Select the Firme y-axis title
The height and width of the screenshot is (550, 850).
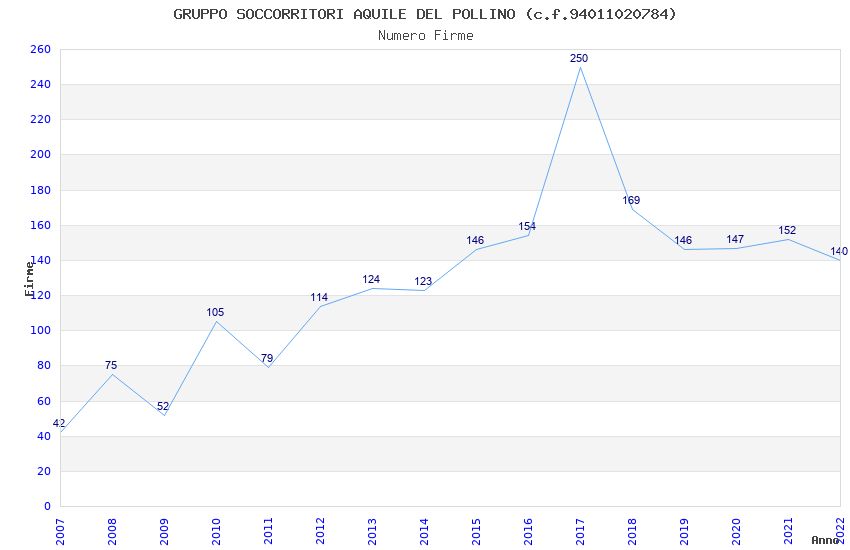29,279
